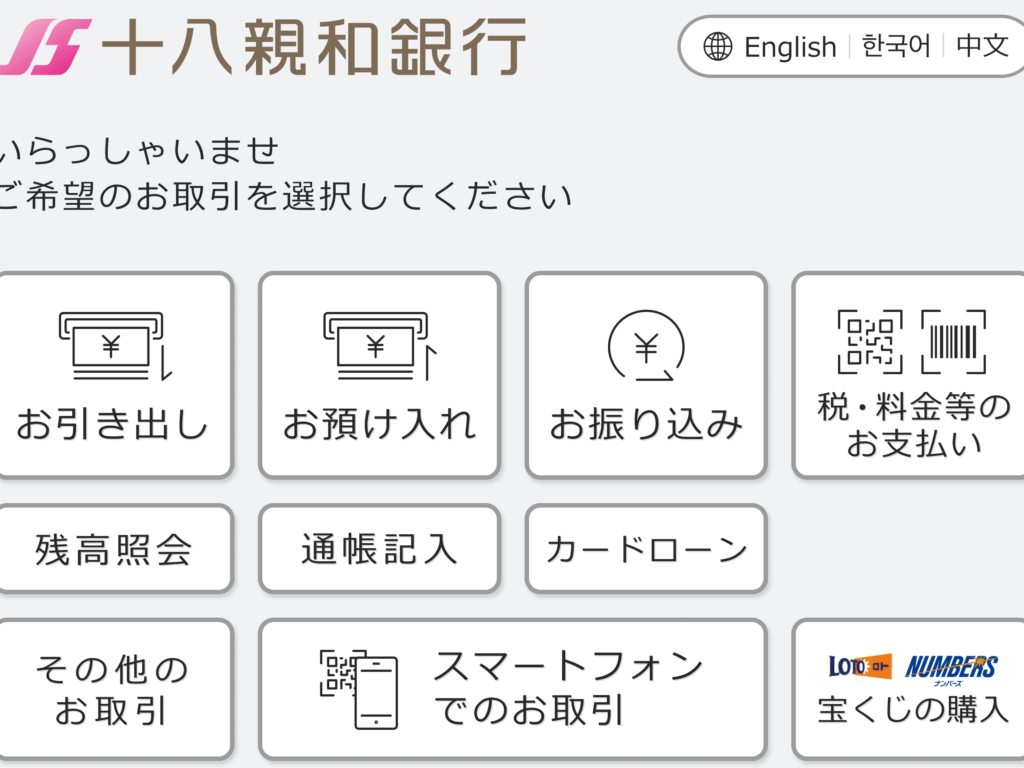
Task: Open その他のお取引 other transactions
Action: coord(112,690)
